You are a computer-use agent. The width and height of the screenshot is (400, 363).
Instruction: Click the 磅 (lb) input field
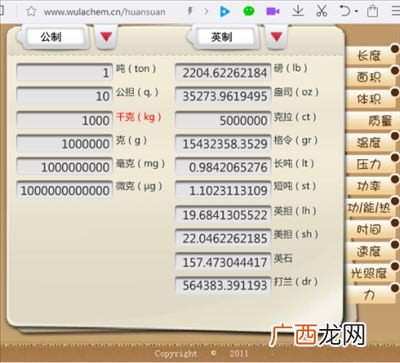223,72
